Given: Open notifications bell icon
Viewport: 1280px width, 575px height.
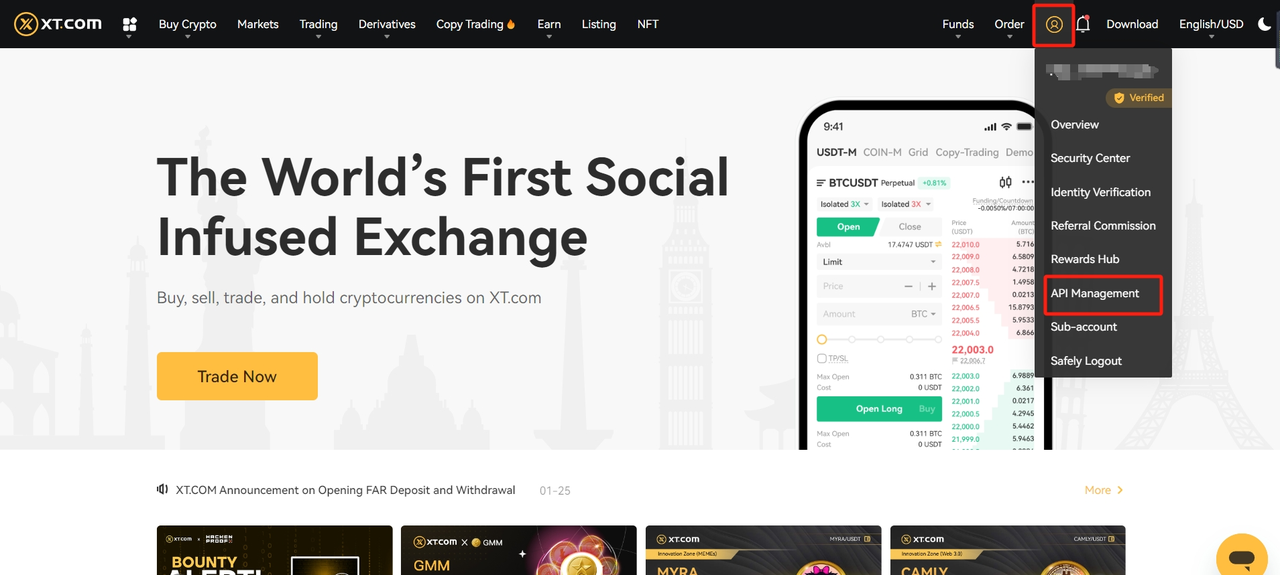Looking at the screenshot, I should point(1083,24).
